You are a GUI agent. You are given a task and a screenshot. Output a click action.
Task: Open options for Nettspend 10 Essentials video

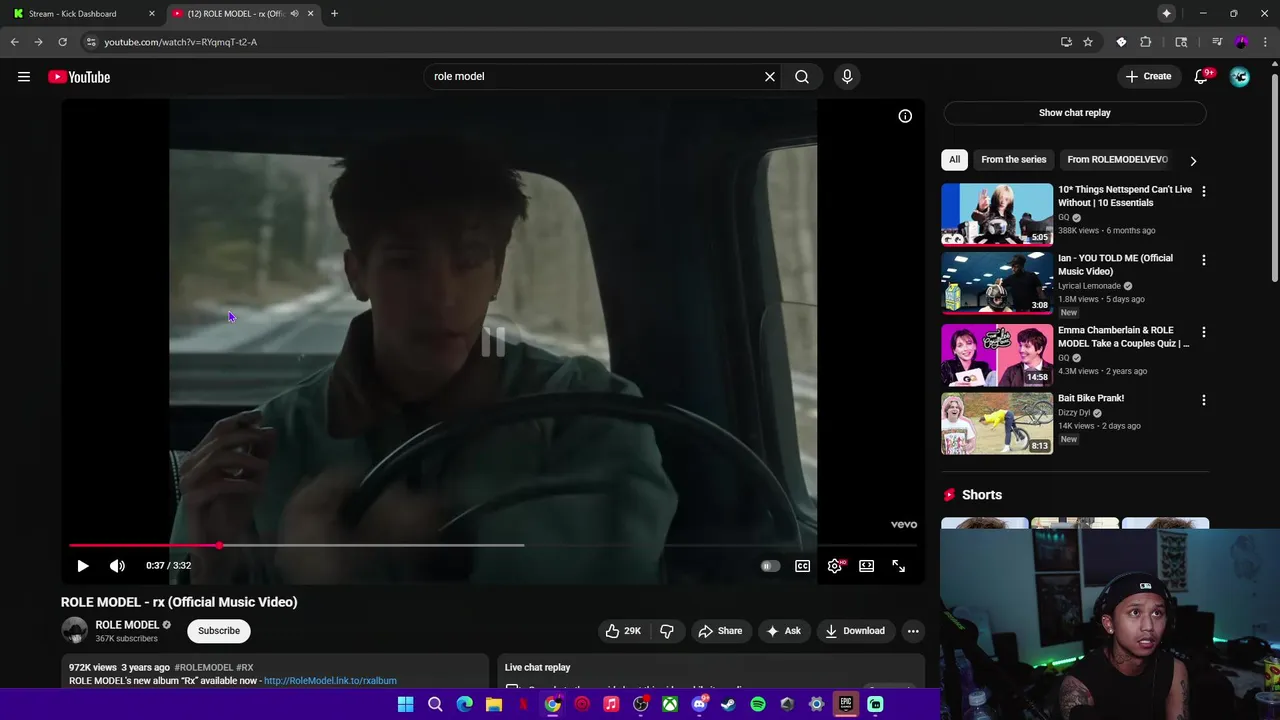coord(1204,191)
